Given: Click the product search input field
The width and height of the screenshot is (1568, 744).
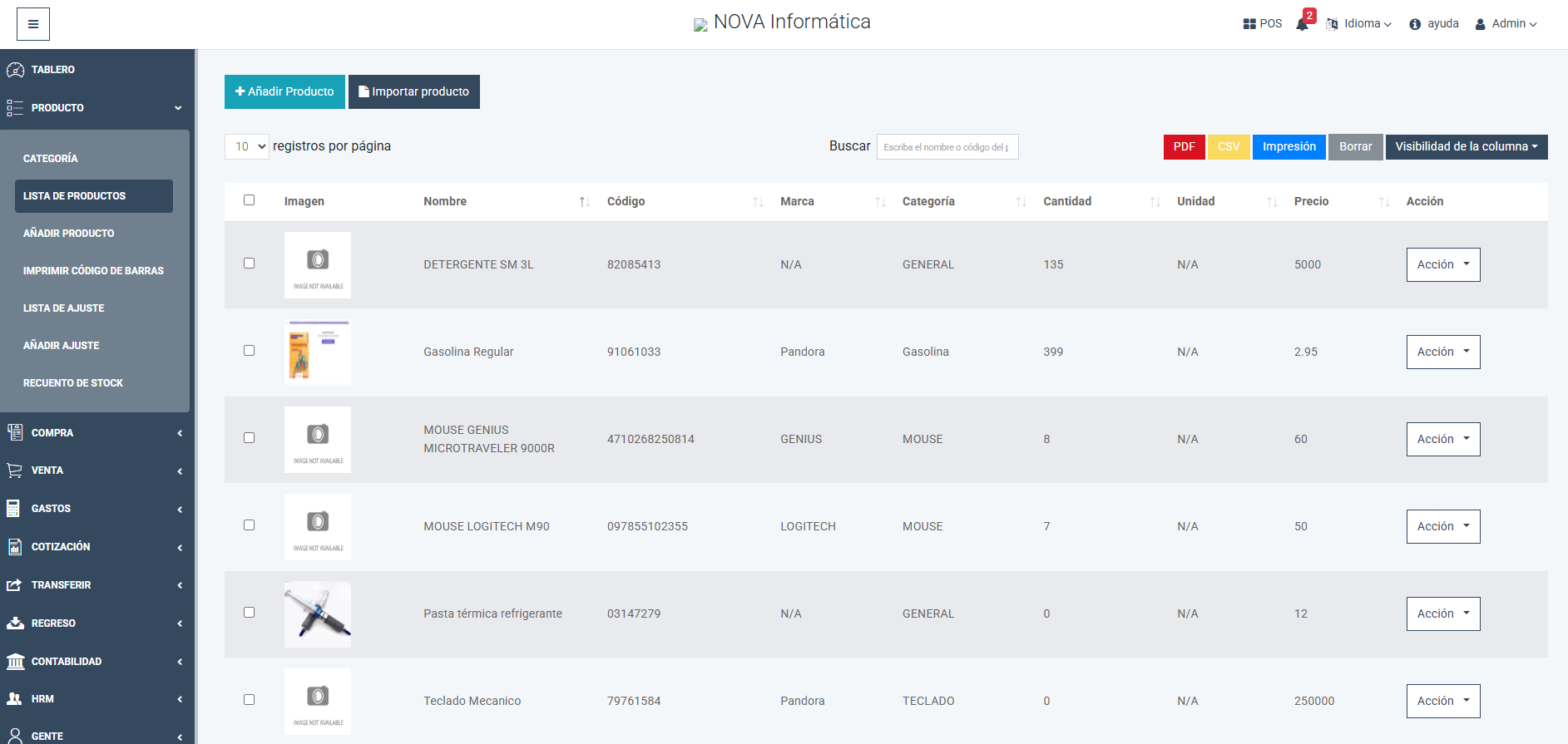Looking at the screenshot, I should (x=947, y=147).
